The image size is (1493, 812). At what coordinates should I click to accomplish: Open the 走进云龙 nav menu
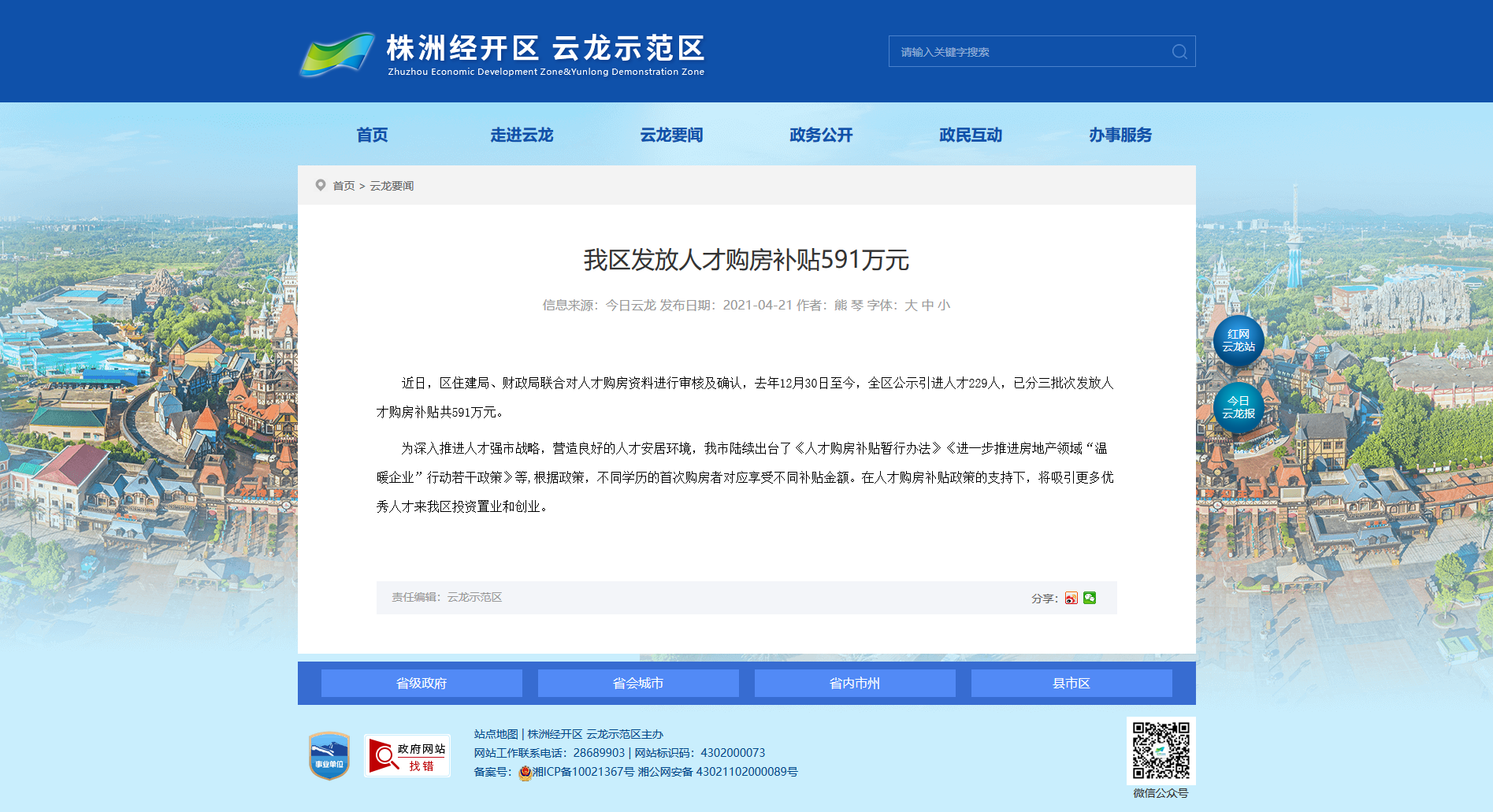tap(522, 135)
